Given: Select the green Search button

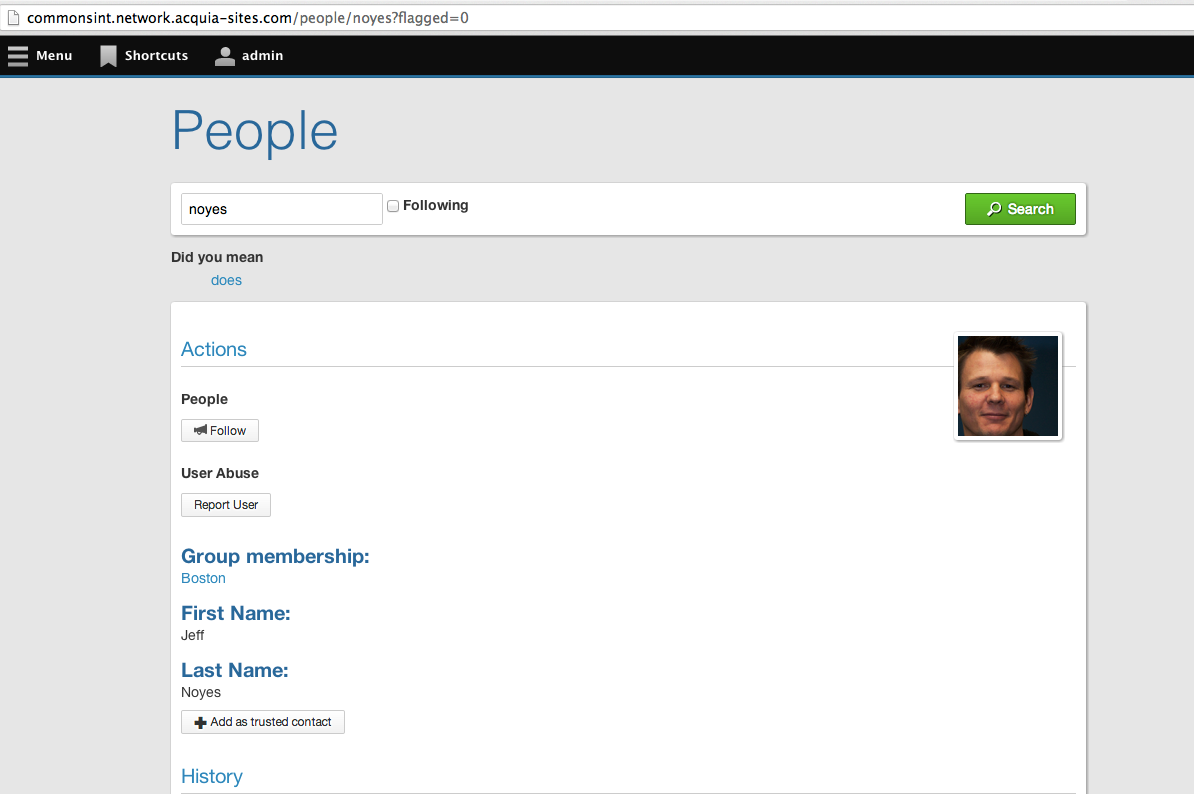Looking at the screenshot, I should click(1020, 209).
